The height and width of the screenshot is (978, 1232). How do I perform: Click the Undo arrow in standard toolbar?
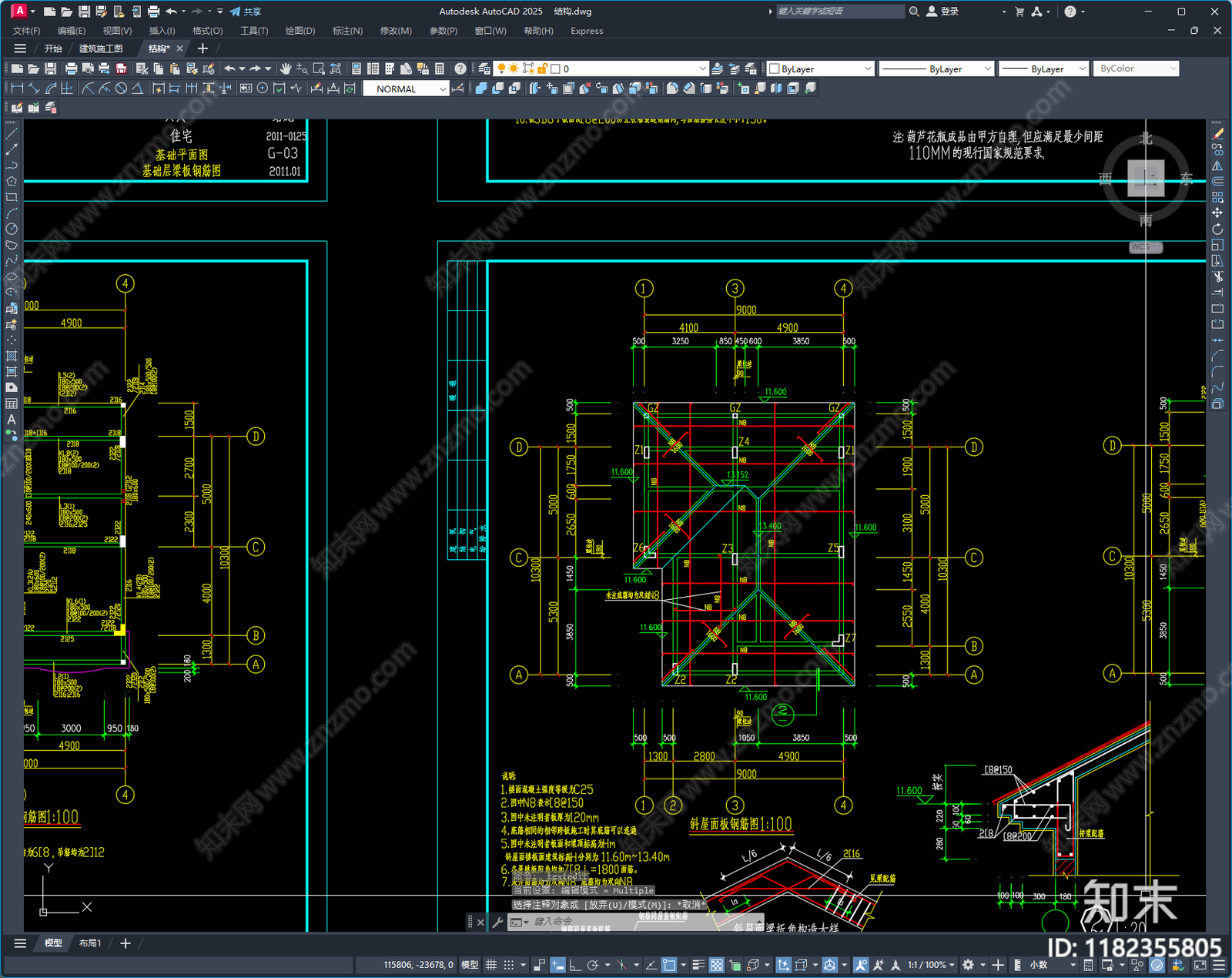[229, 69]
